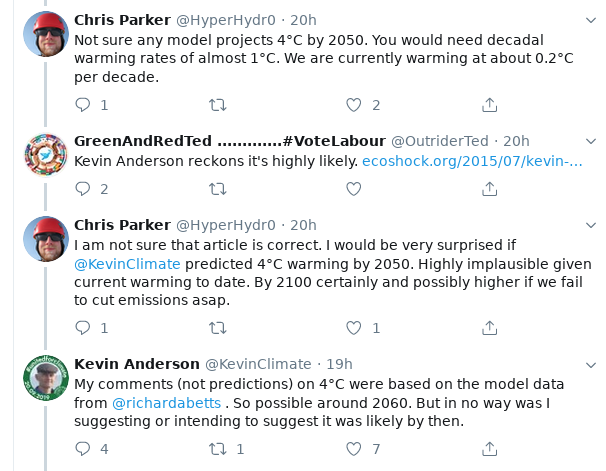Open the @KevinClimate mention in Chris's tweet

click(127, 264)
